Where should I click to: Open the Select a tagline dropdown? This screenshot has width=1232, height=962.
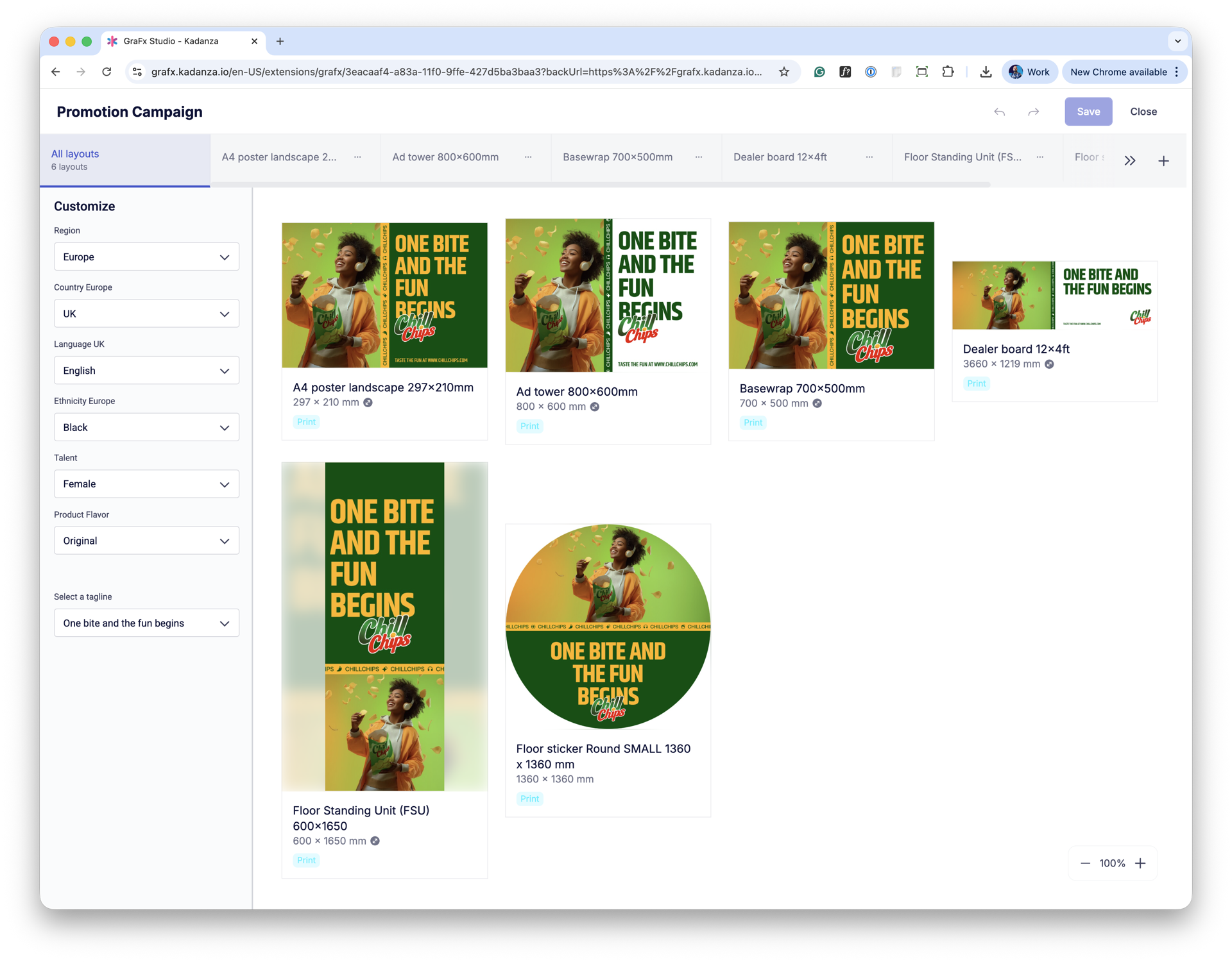[146, 623]
